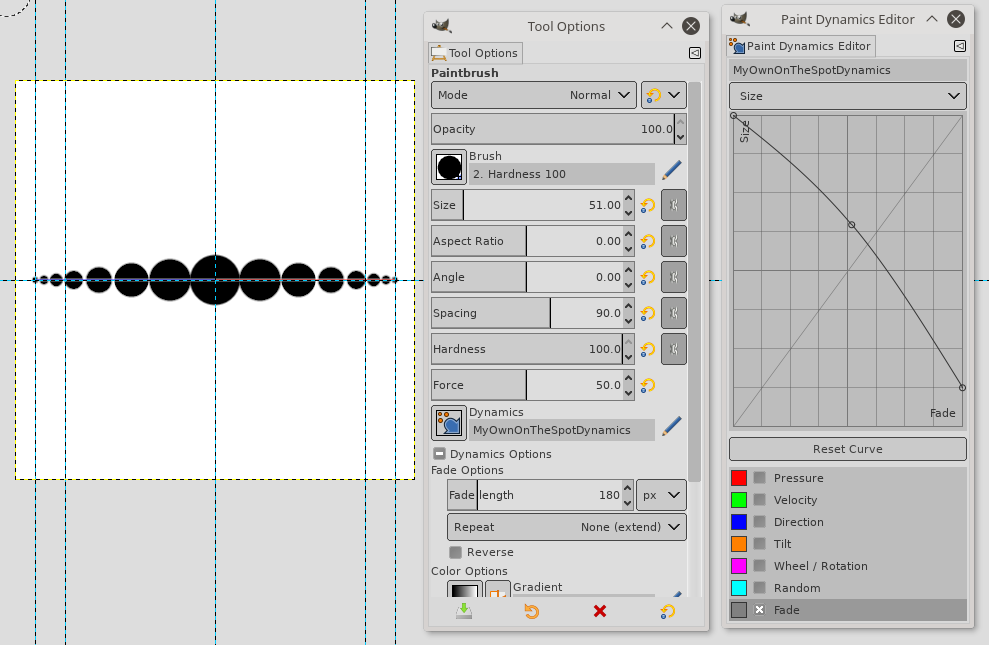Click the Angle slider

click(527, 277)
